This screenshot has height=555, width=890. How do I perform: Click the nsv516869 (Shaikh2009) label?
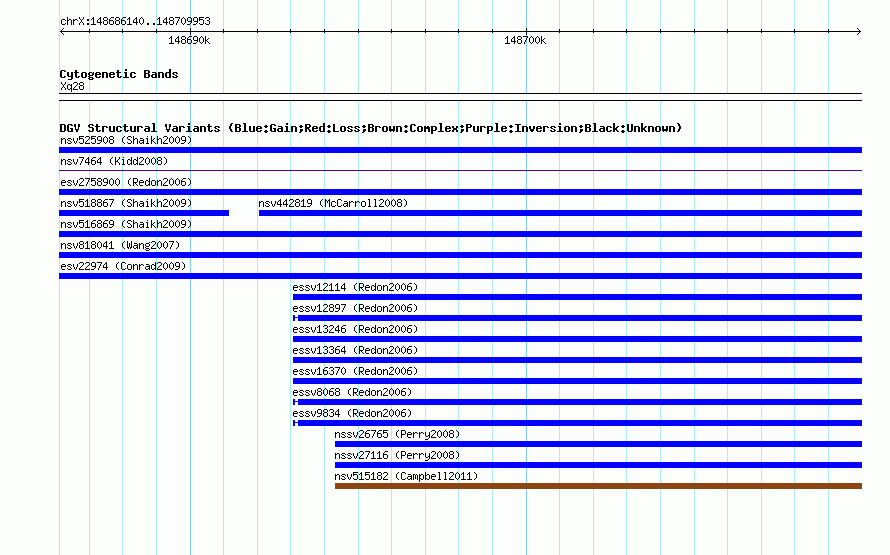tap(126, 224)
